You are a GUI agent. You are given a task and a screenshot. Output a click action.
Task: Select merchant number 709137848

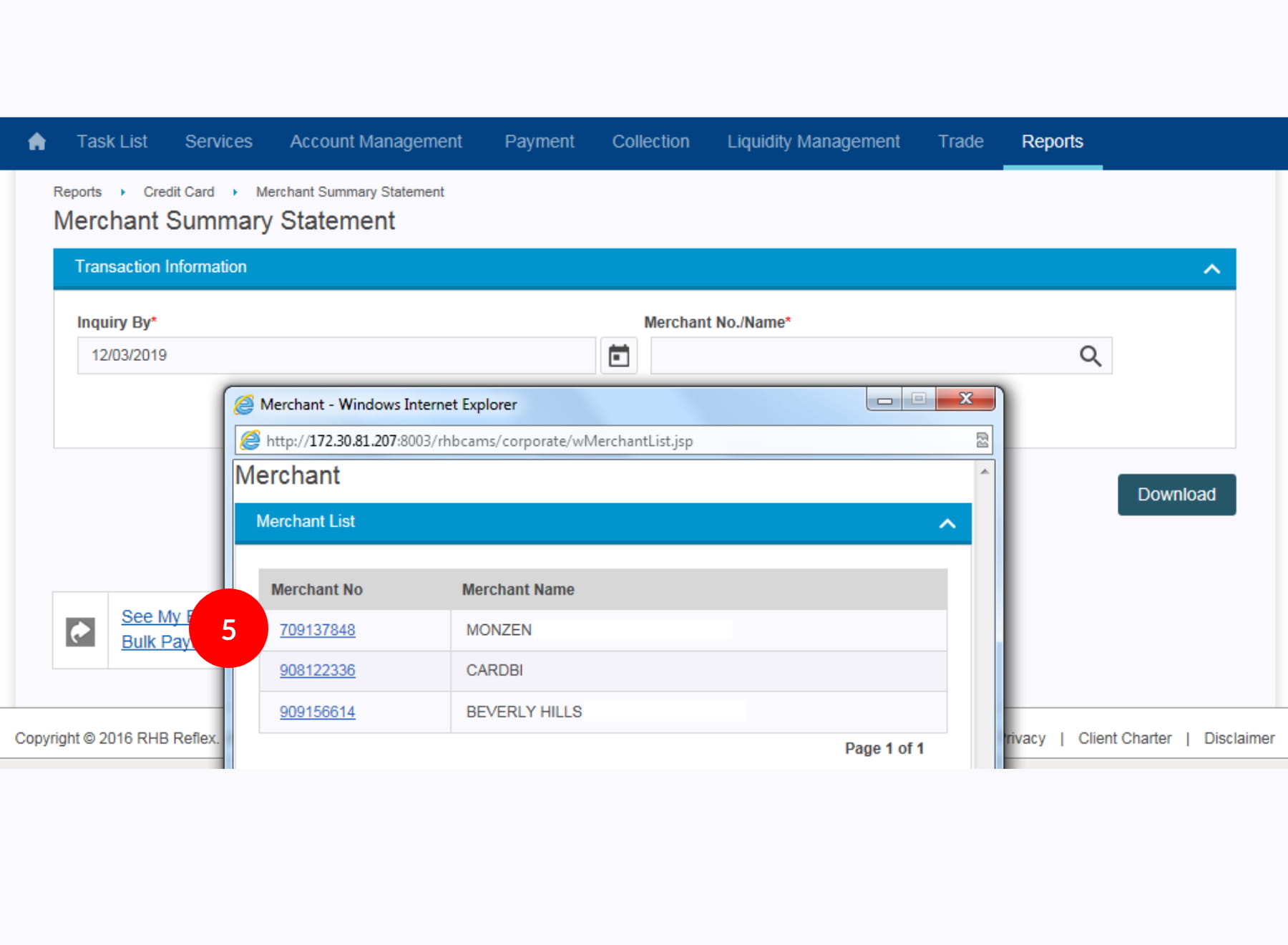317,630
